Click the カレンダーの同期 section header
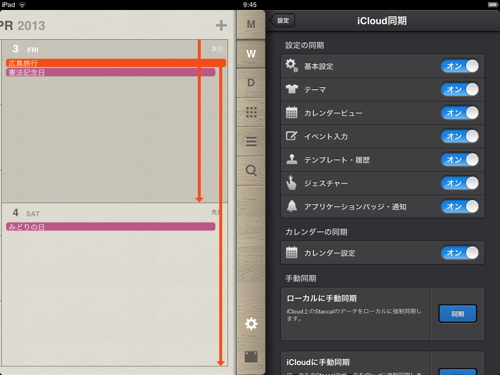 pyautogui.click(x=316, y=232)
